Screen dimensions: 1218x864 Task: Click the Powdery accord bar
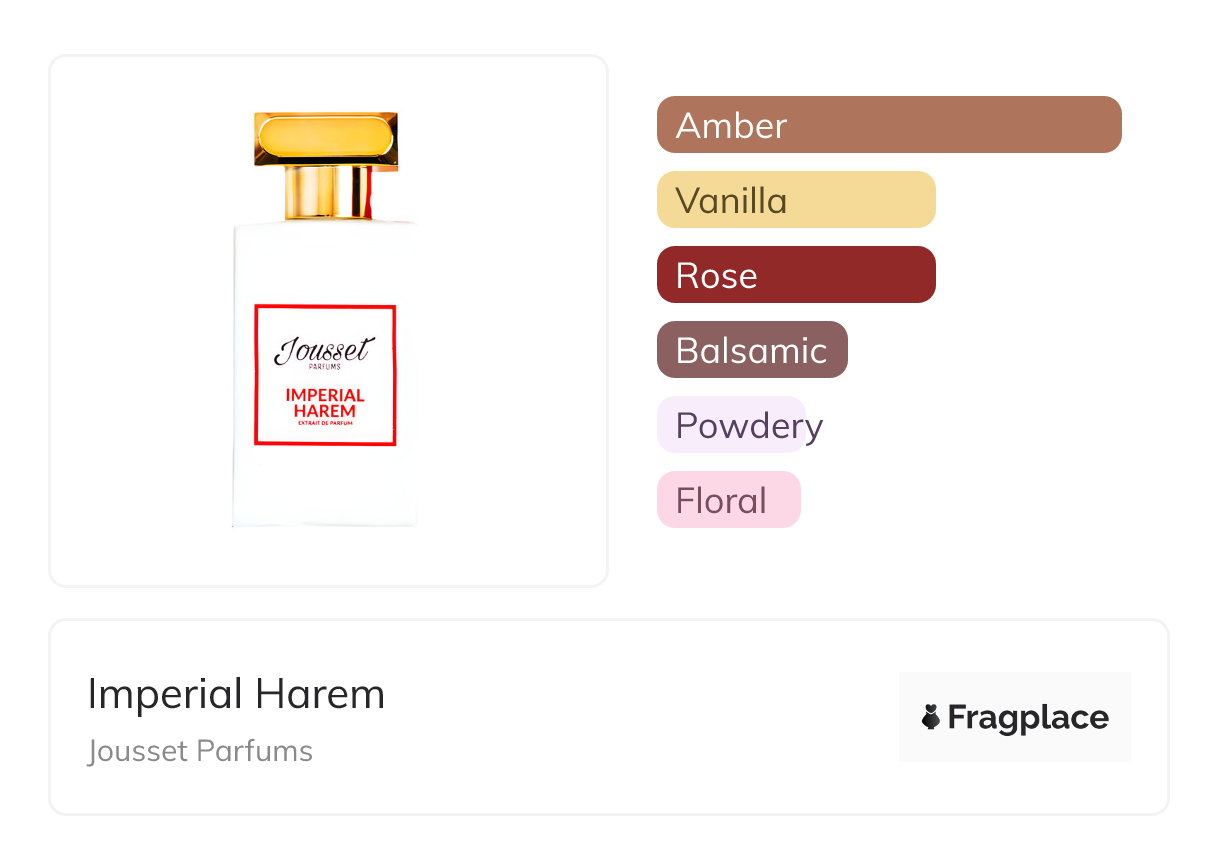point(731,425)
